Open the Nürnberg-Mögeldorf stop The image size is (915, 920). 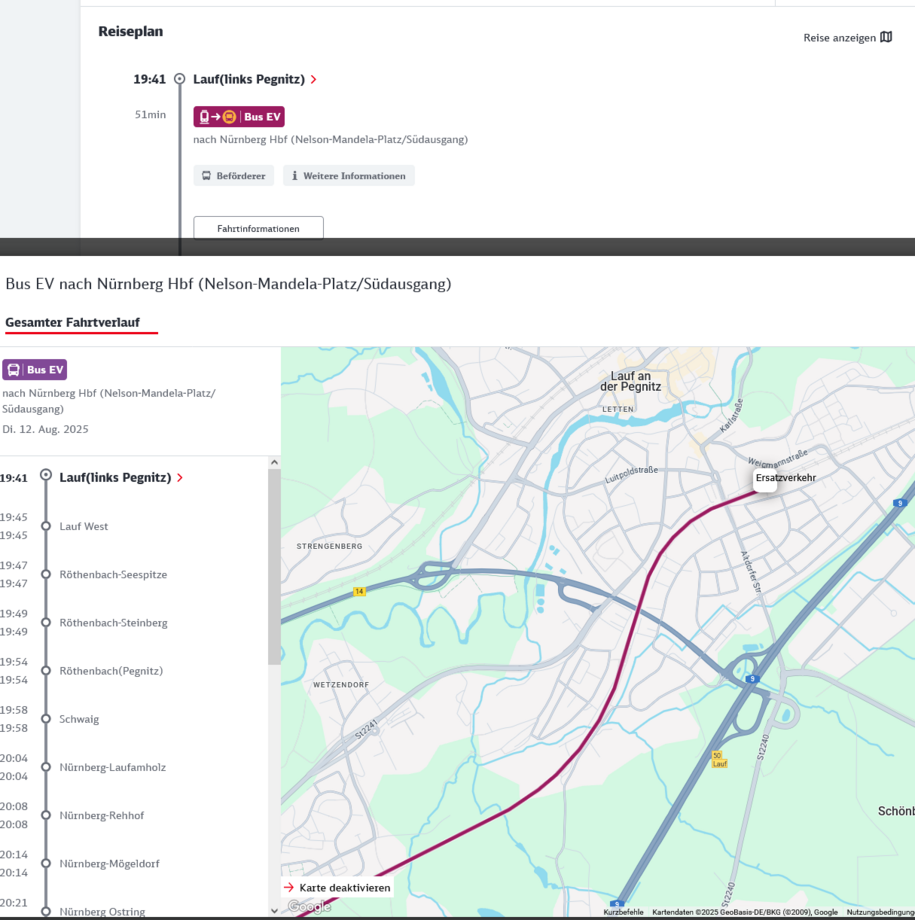[109, 863]
